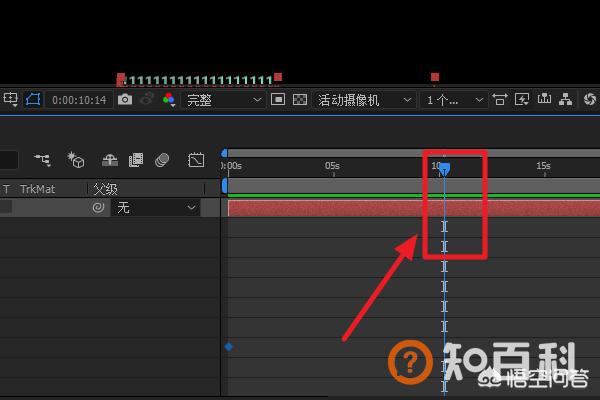Click the 父级 parent column header

105,189
